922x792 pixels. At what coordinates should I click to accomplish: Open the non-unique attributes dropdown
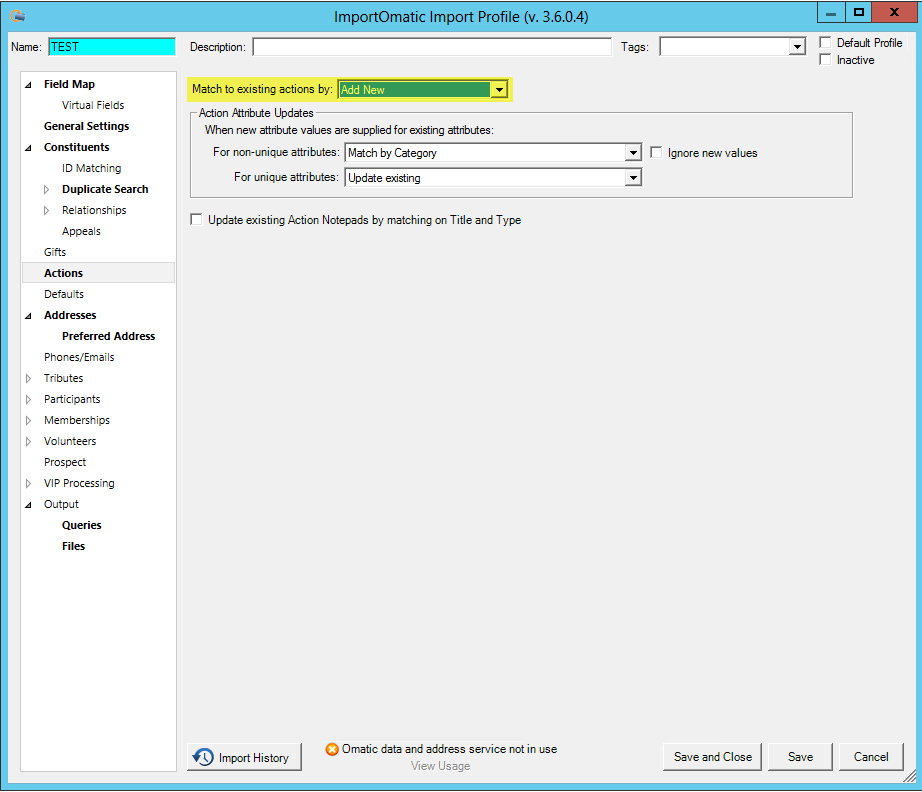point(633,153)
